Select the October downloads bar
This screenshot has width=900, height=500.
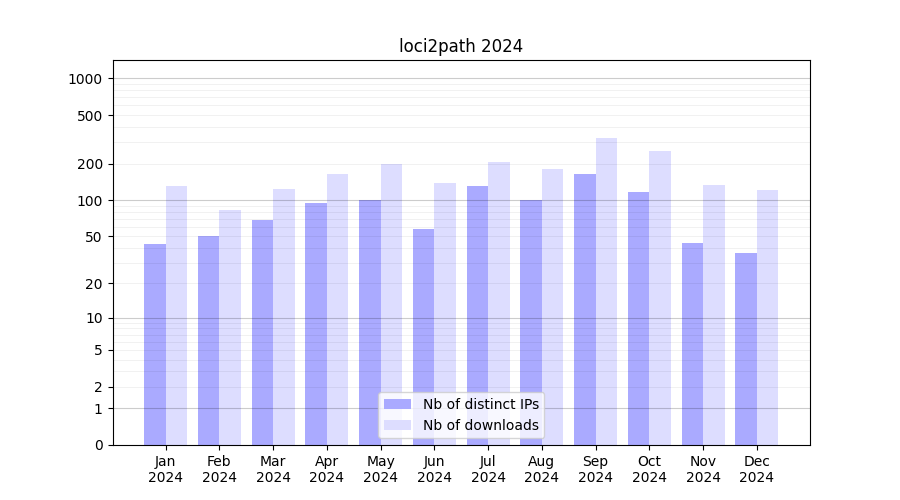pyautogui.click(x=660, y=298)
